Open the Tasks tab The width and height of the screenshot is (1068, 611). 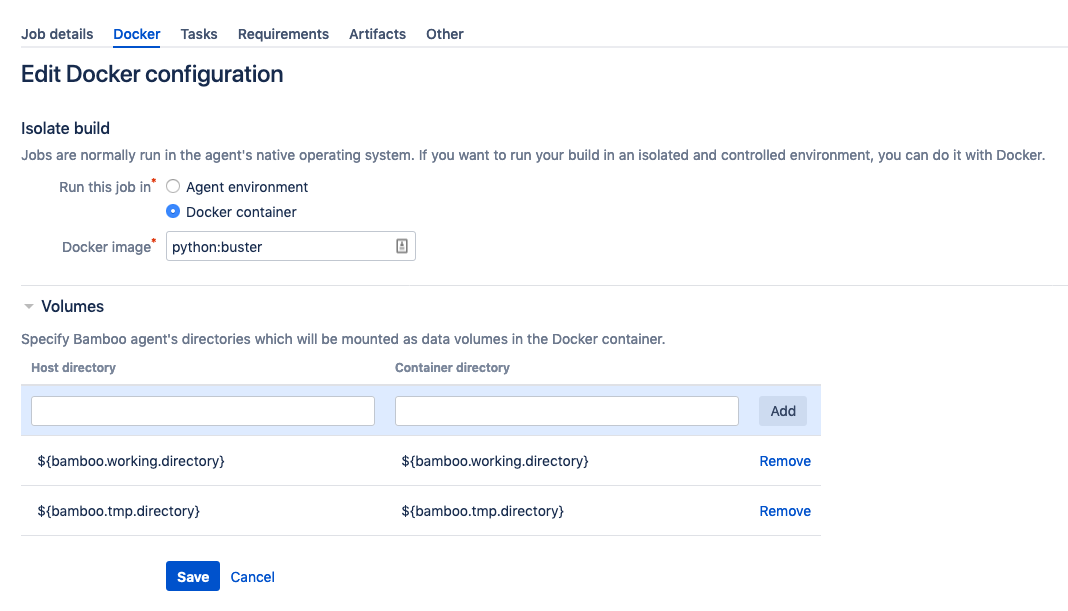pos(199,34)
